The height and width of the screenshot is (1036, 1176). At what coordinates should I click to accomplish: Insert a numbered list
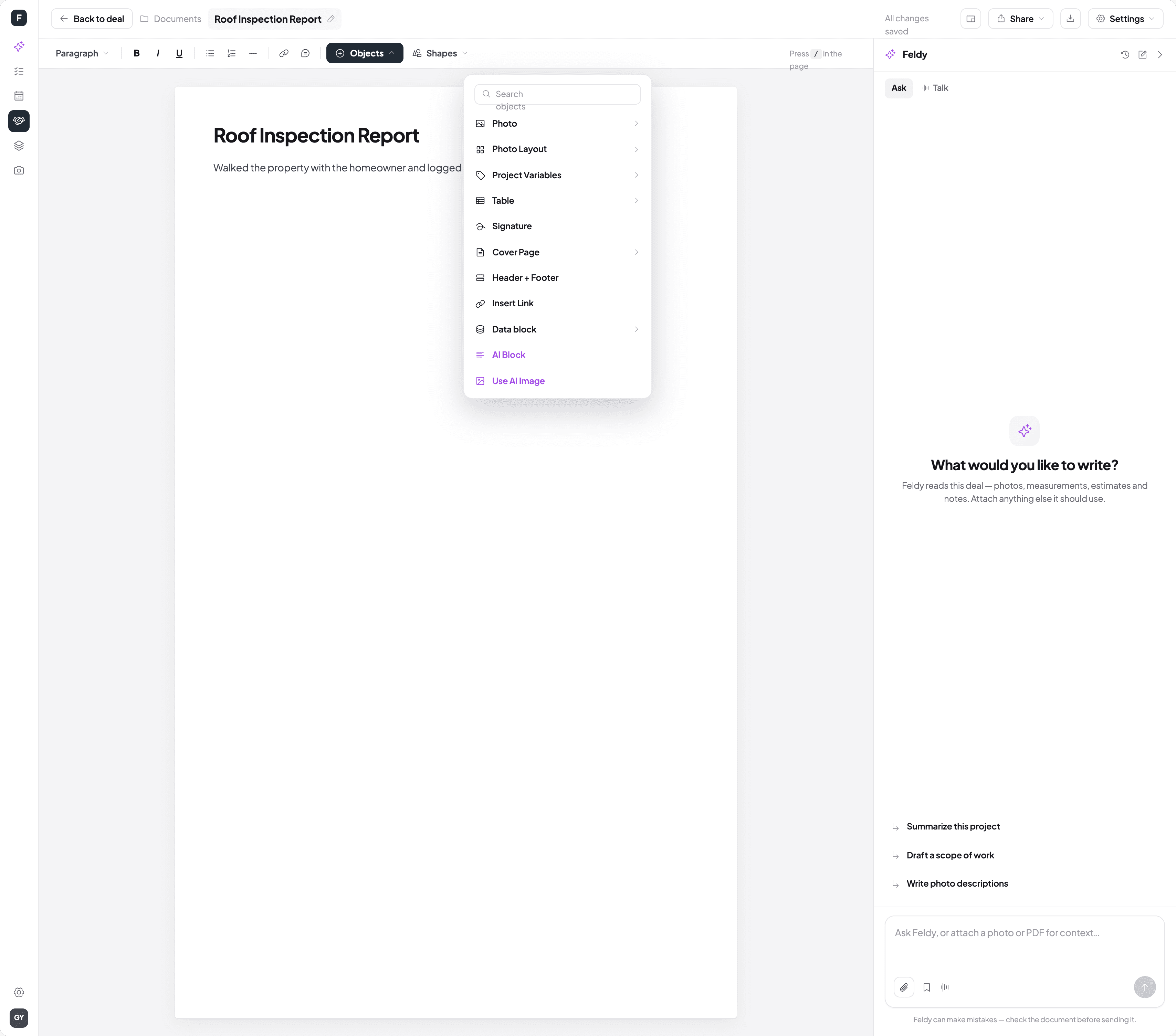coord(231,53)
